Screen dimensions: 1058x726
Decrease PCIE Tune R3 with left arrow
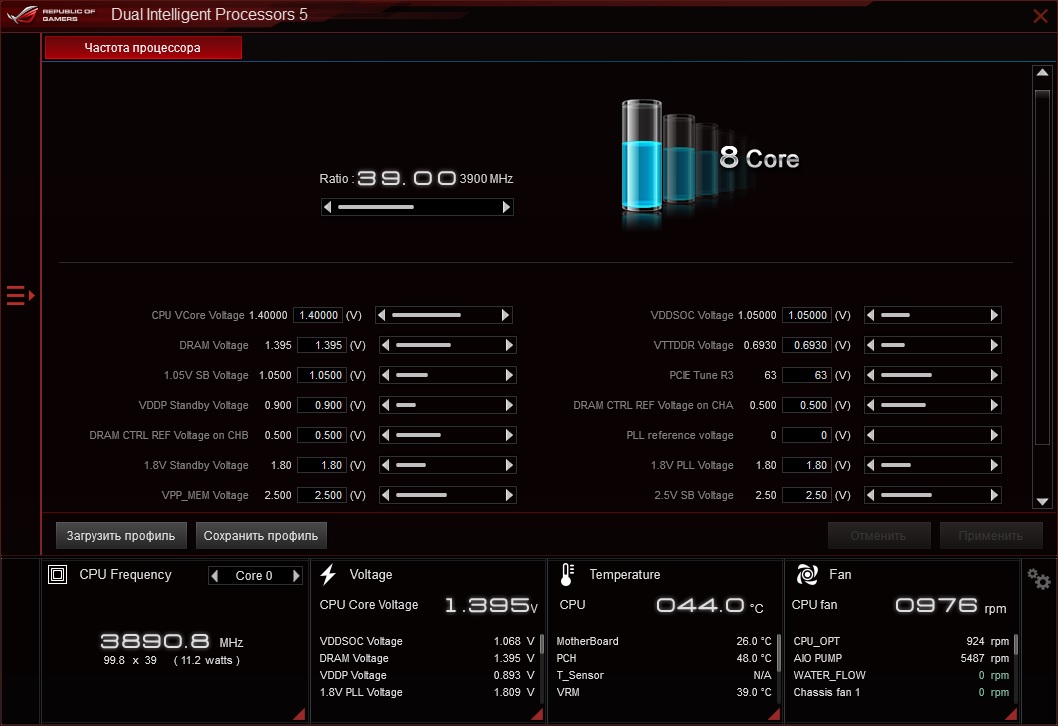(870, 375)
